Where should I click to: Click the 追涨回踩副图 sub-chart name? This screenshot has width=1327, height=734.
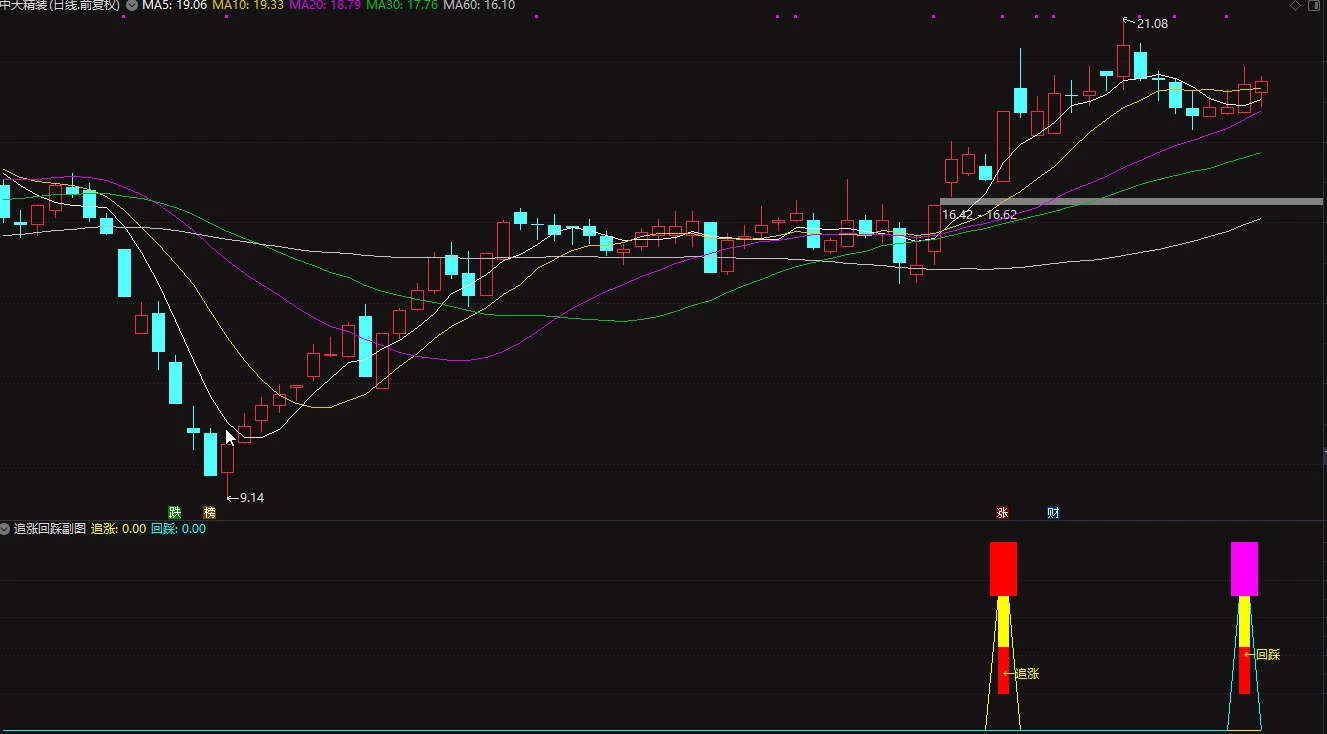pos(50,528)
